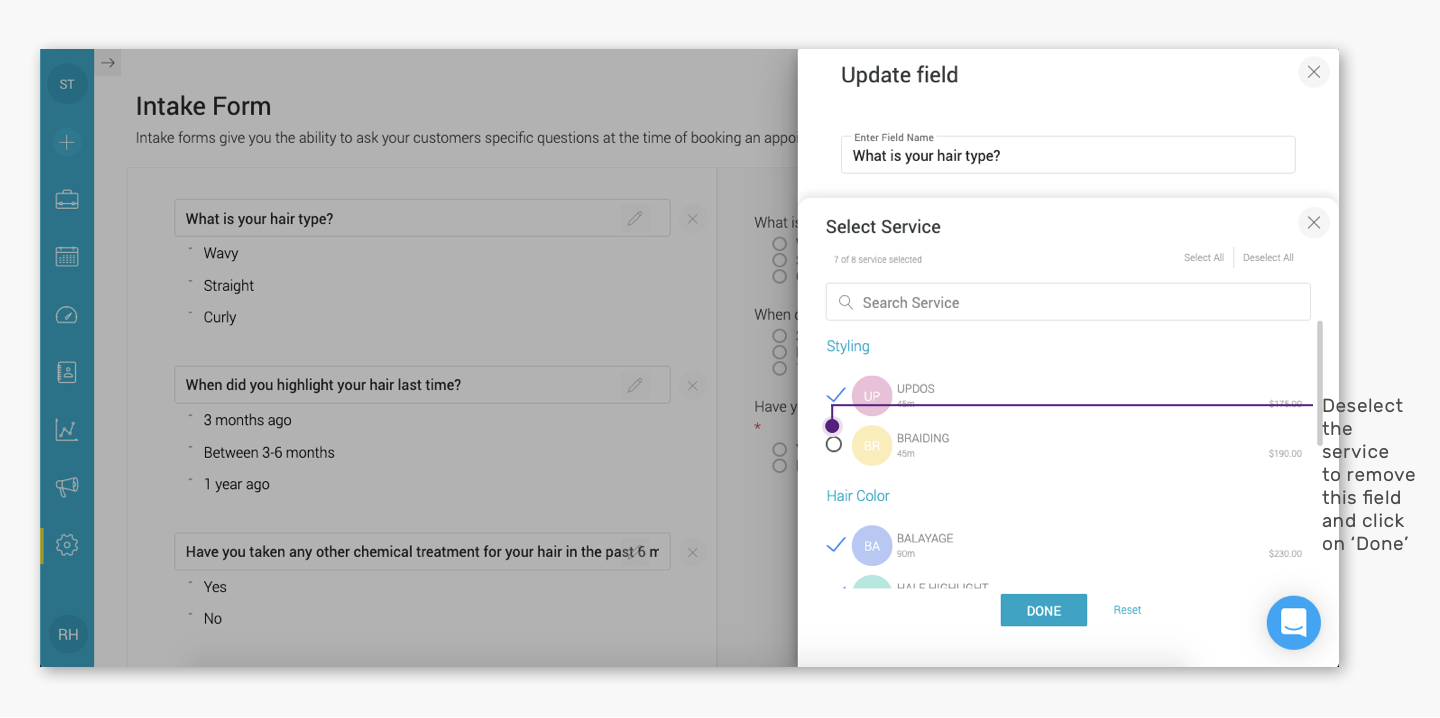Viewport: 1440px width, 718px height.
Task: Click the Styling category heading
Action: pyautogui.click(x=848, y=346)
